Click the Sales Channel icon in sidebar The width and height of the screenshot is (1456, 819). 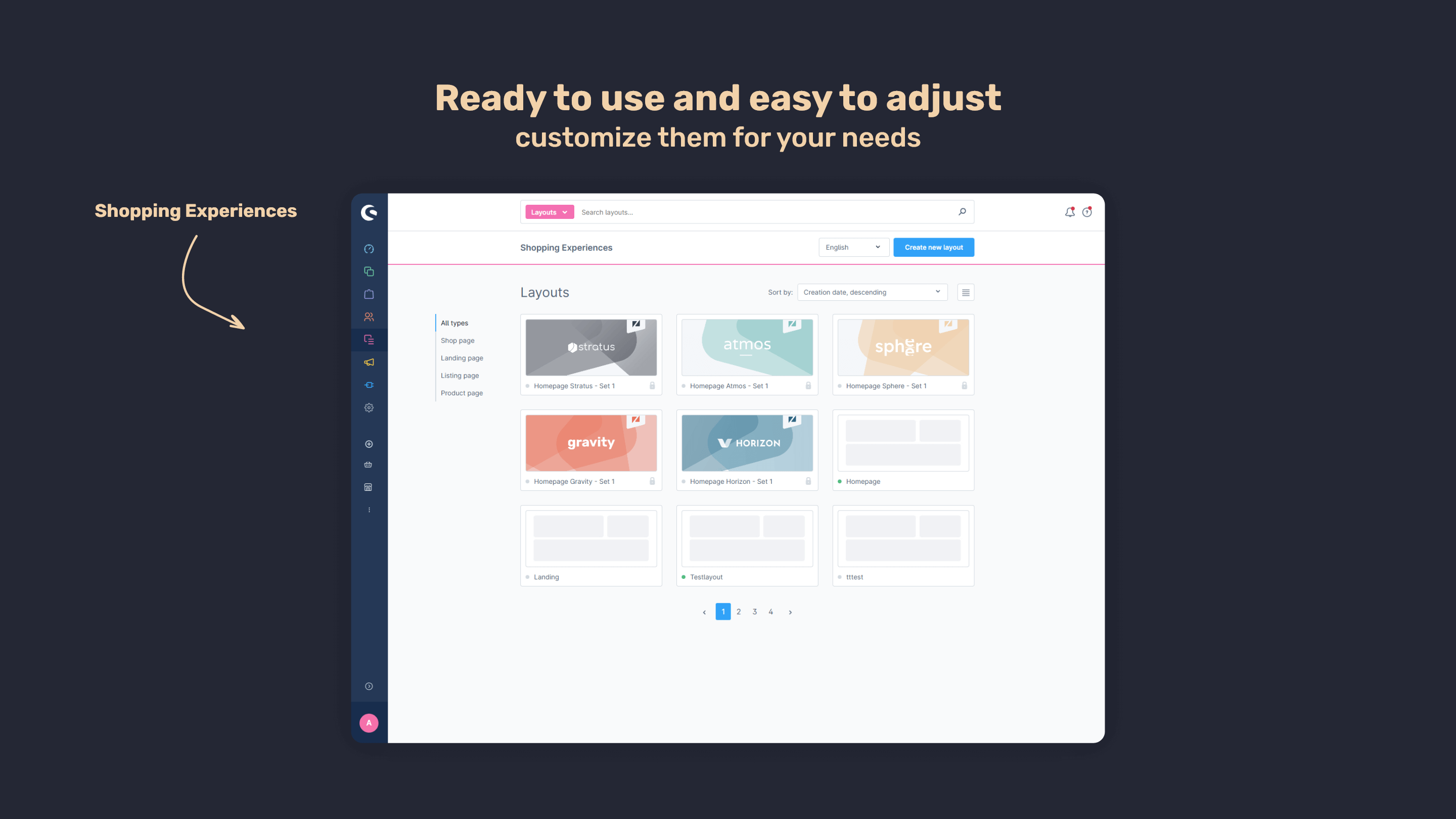point(368,488)
